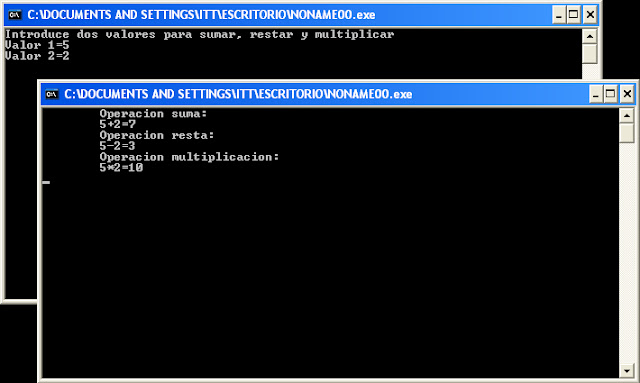640x383 pixels.
Task: Open the system menu icon of the back console window
Action: pos(15,15)
